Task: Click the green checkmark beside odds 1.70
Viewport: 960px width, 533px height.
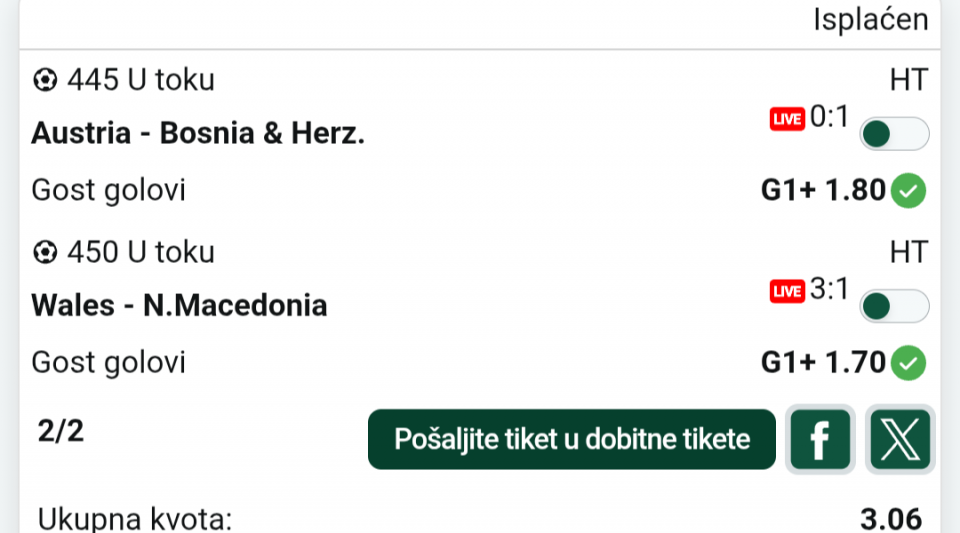Action: coord(908,362)
